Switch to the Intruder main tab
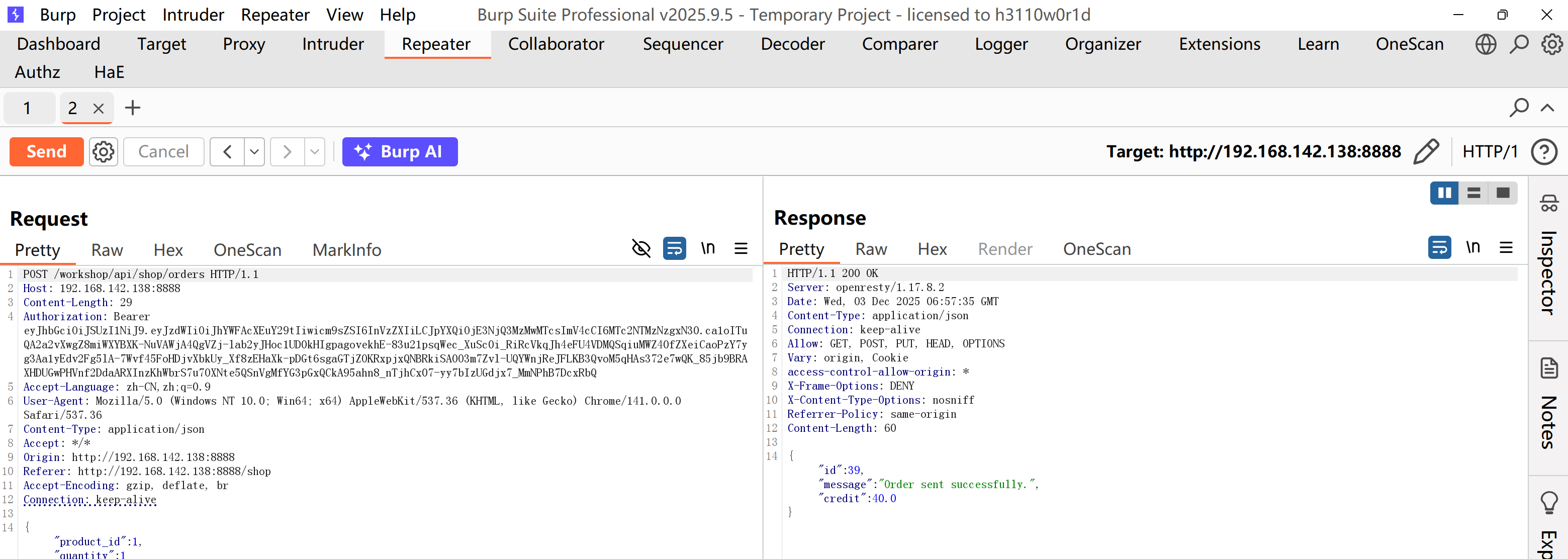Viewport: 1568px width, 559px height. (x=332, y=44)
